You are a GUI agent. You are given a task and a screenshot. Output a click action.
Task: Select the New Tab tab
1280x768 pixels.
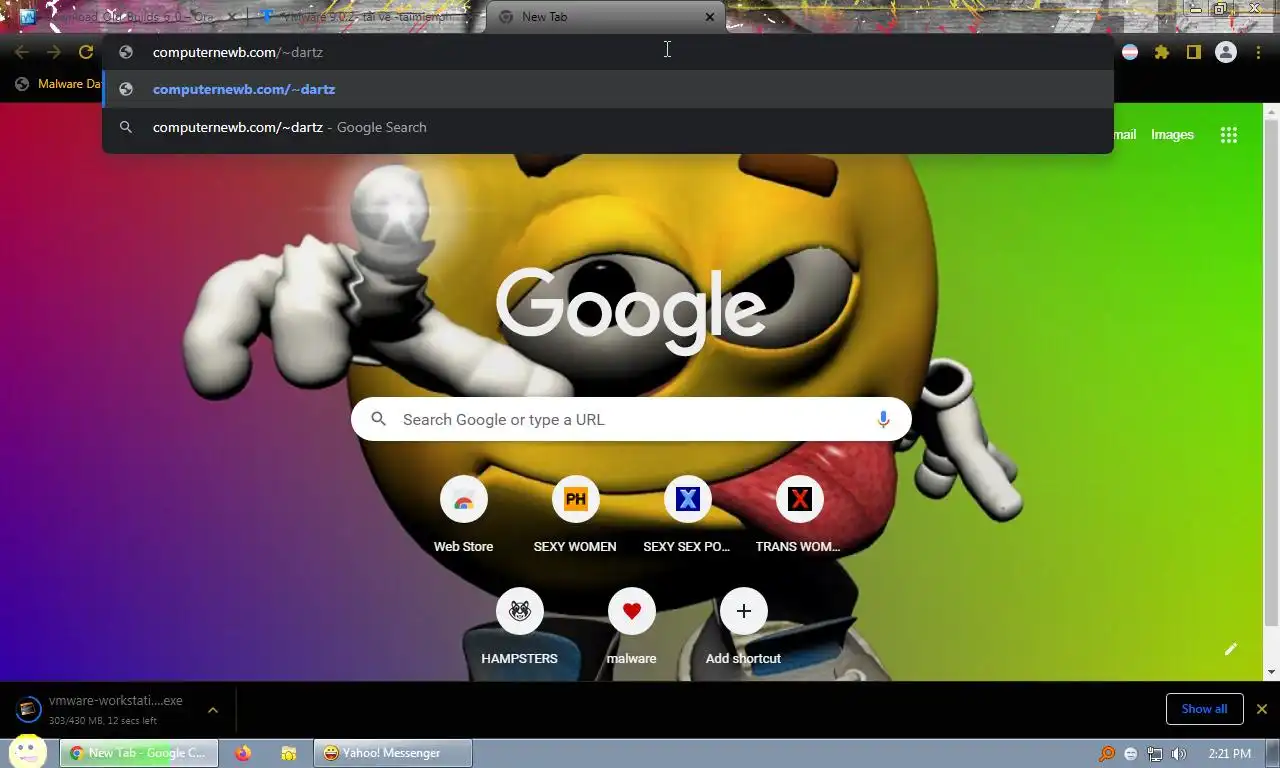point(605,17)
